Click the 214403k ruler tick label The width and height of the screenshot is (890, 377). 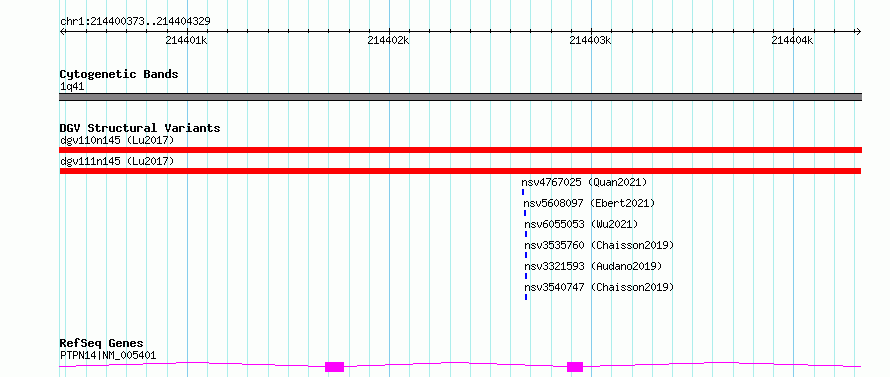[590, 41]
